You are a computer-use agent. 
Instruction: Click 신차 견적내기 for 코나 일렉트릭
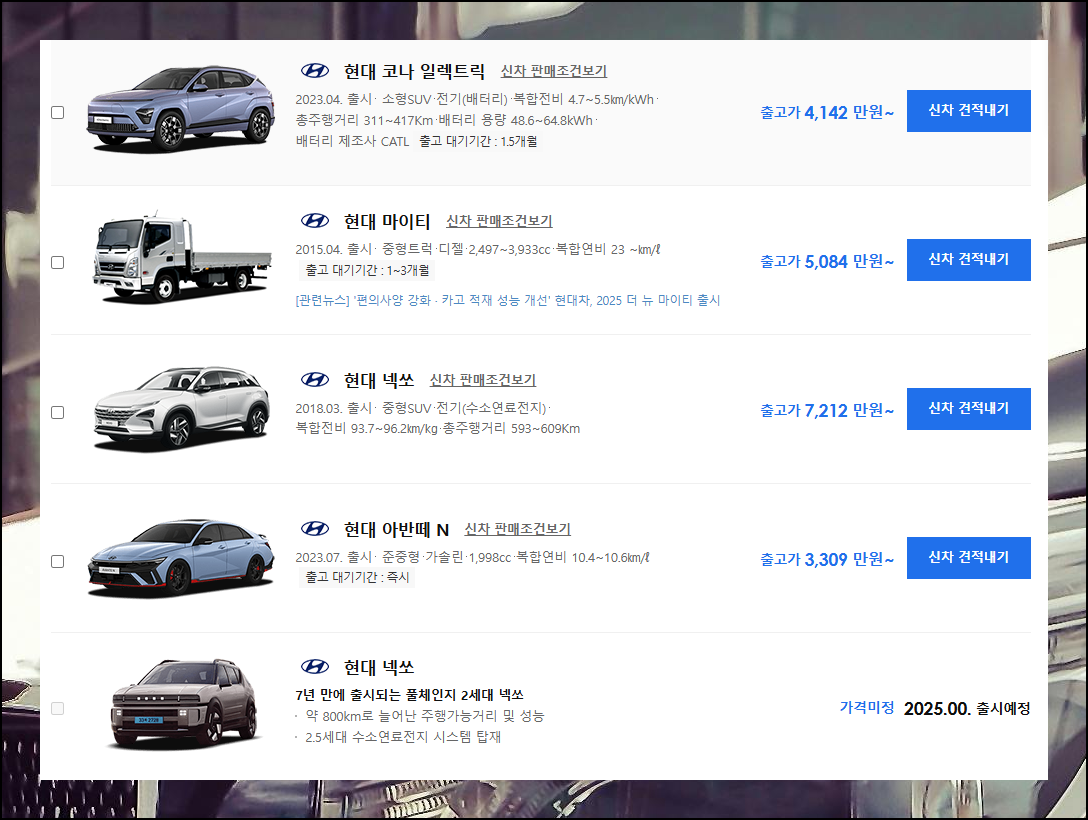(969, 110)
